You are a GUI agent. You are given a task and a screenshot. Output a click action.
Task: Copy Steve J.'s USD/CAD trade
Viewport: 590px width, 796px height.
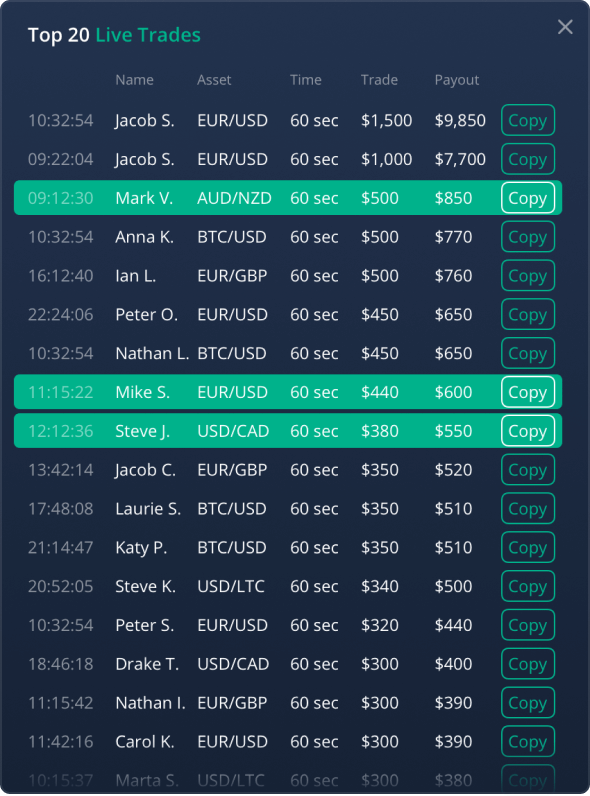[528, 431]
